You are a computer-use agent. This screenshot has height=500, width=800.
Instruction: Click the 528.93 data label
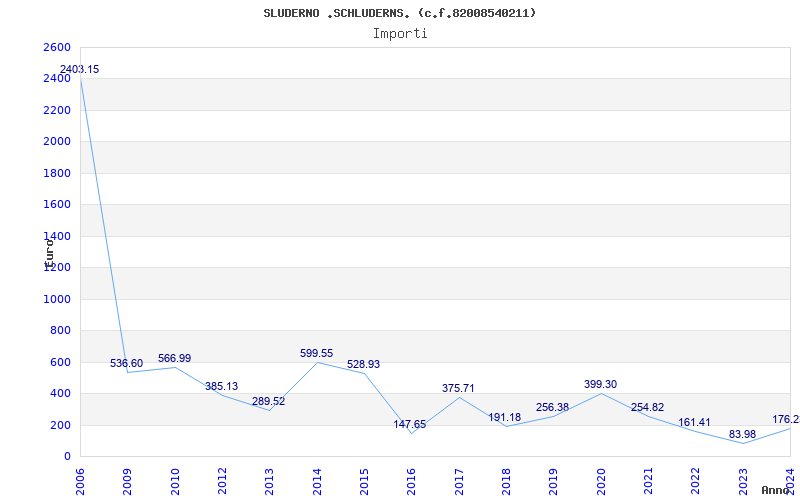click(x=363, y=364)
